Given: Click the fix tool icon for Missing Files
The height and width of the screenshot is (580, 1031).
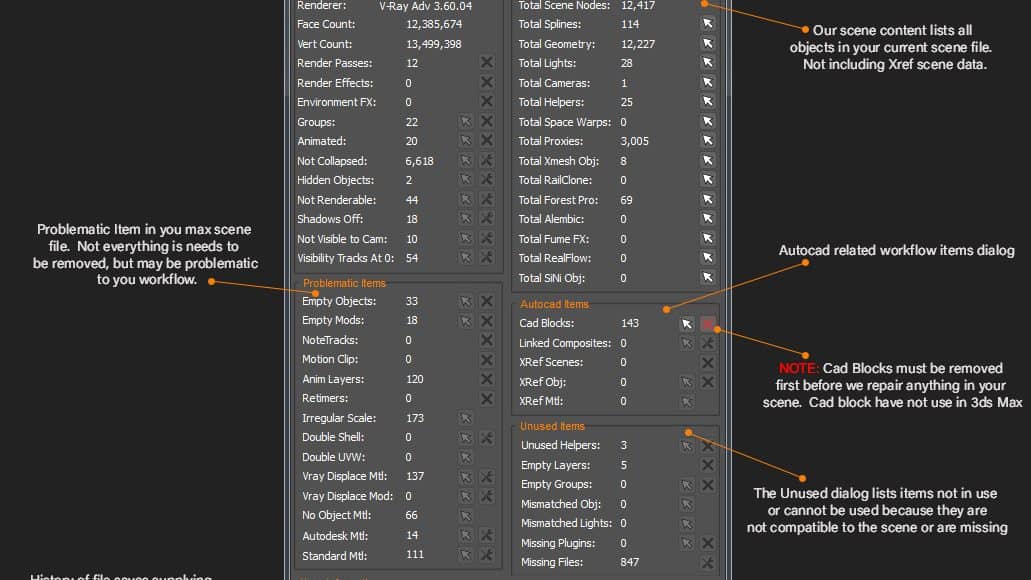Looking at the screenshot, I should (x=708, y=562).
